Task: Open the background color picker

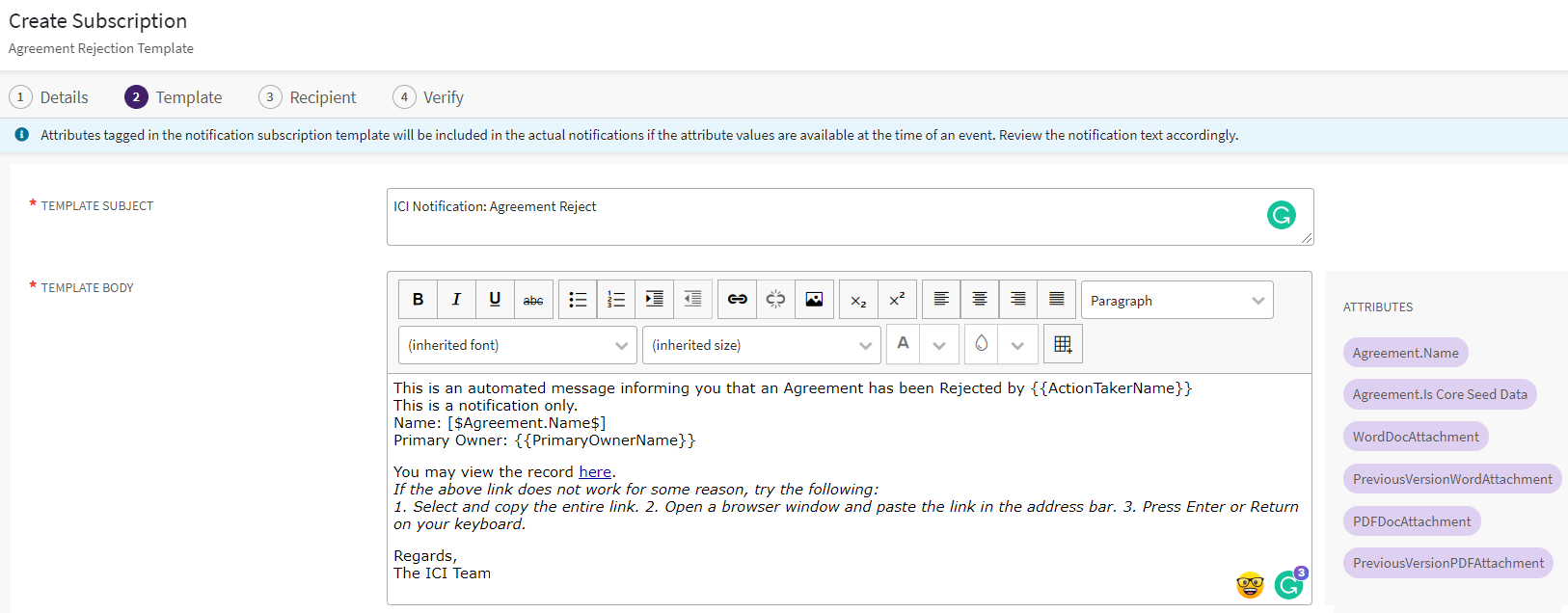Action: [982, 344]
